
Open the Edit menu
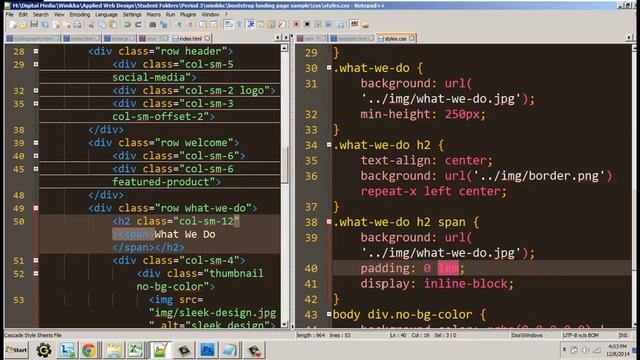coord(23,14)
